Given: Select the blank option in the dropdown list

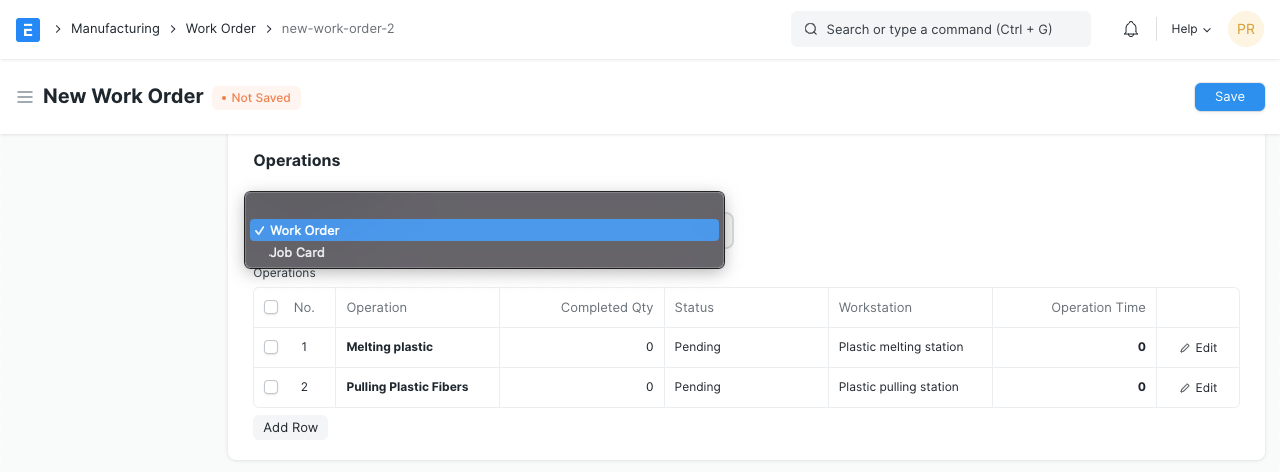Looking at the screenshot, I should pos(484,207).
